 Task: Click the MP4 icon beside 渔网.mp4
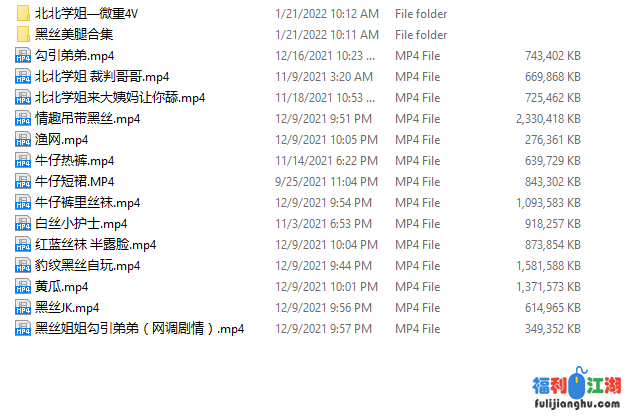click(23, 139)
